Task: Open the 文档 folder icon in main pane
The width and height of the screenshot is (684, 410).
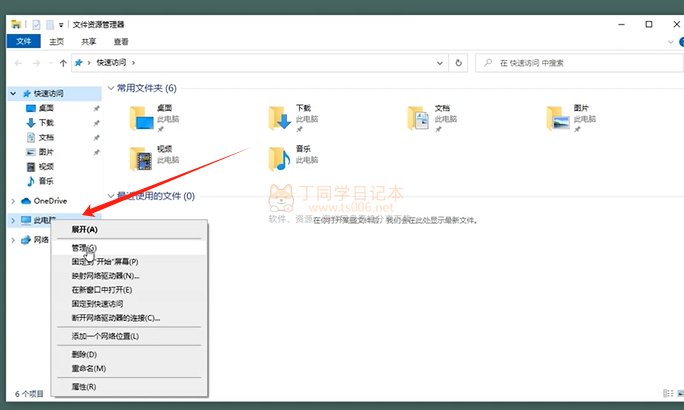Action: [x=418, y=118]
